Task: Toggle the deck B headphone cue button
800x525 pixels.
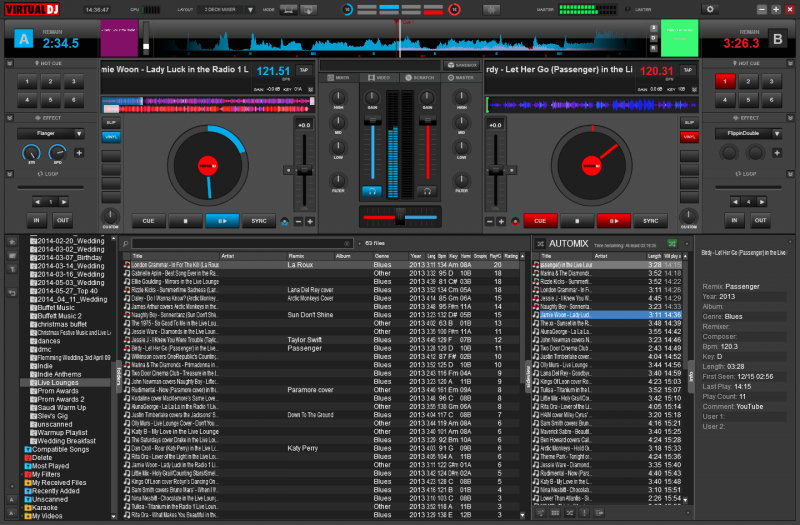Action: point(427,191)
